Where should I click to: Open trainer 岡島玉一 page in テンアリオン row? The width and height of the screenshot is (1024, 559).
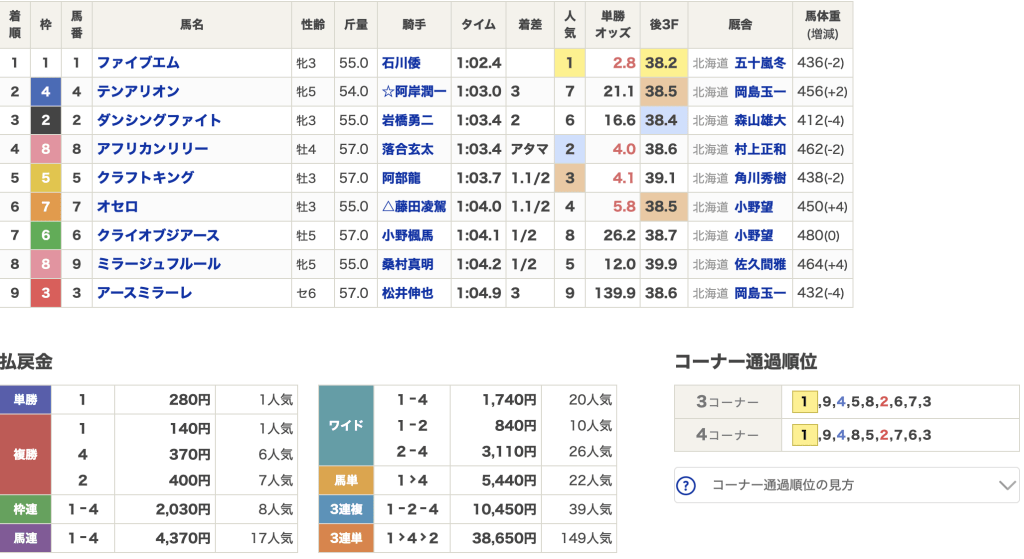point(760,91)
